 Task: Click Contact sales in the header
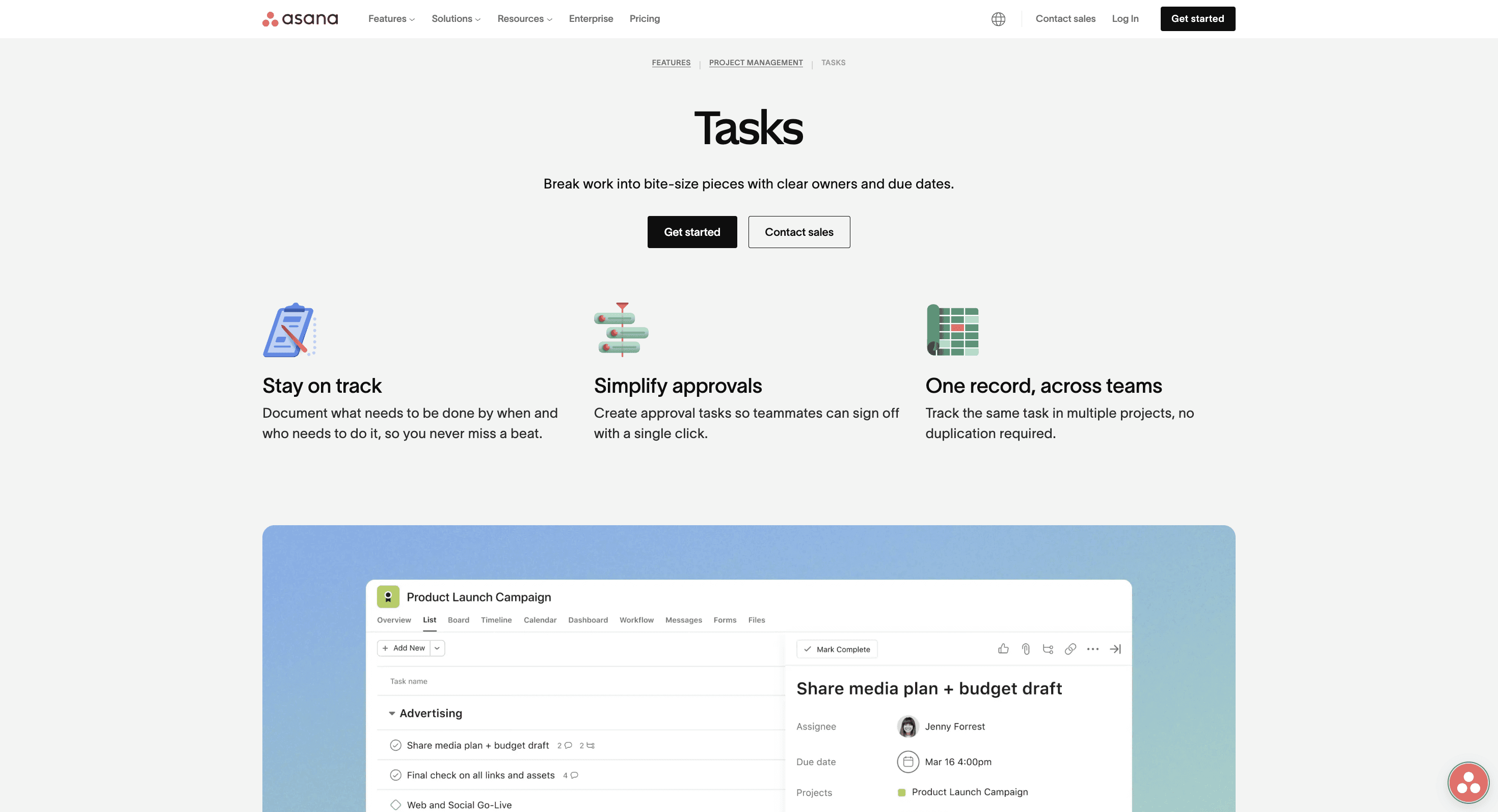tap(1065, 19)
